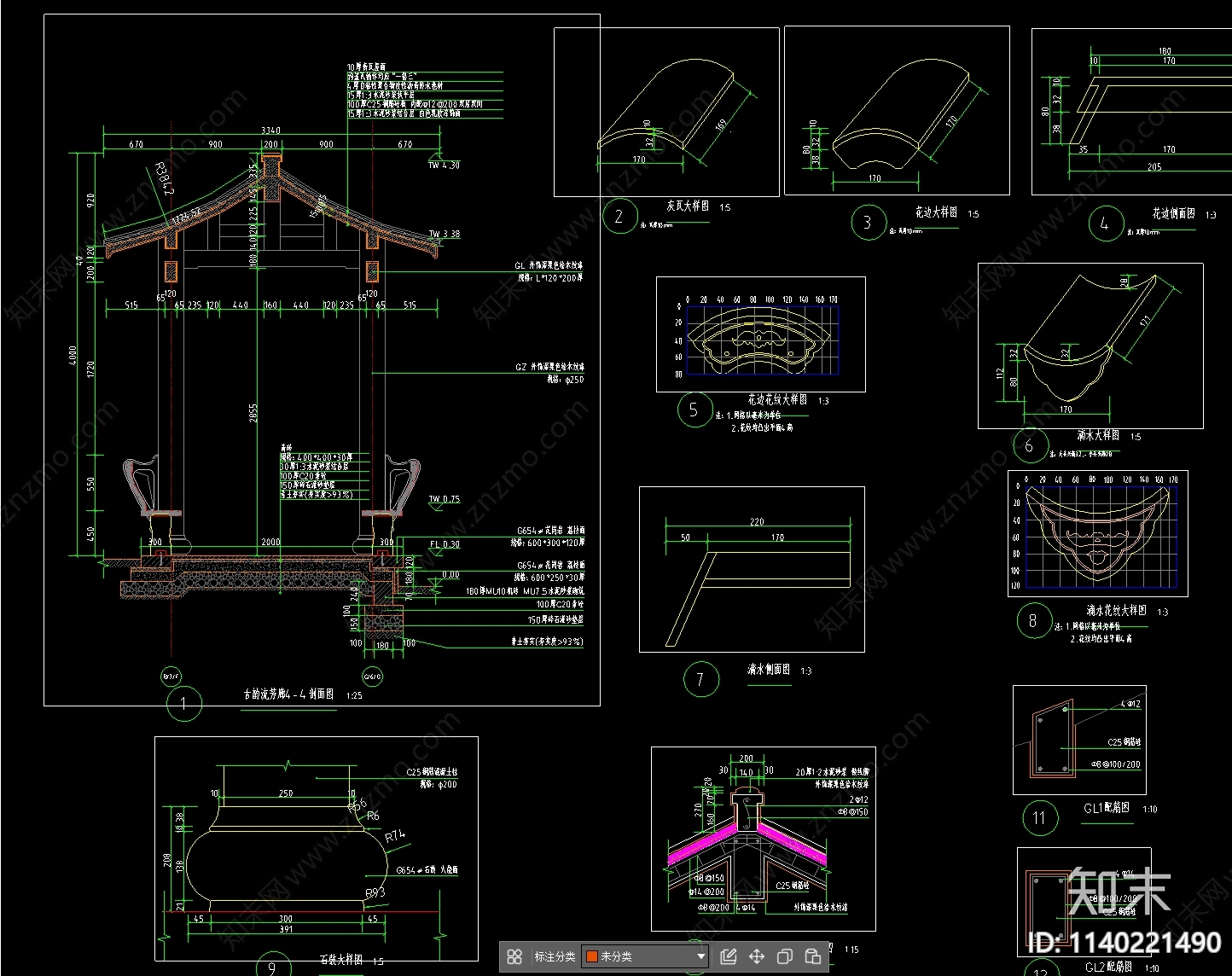The width and height of the screenshot is (1232, 976).
Task: Click the copy overlapping-squares icon
Action: (785, 956)
